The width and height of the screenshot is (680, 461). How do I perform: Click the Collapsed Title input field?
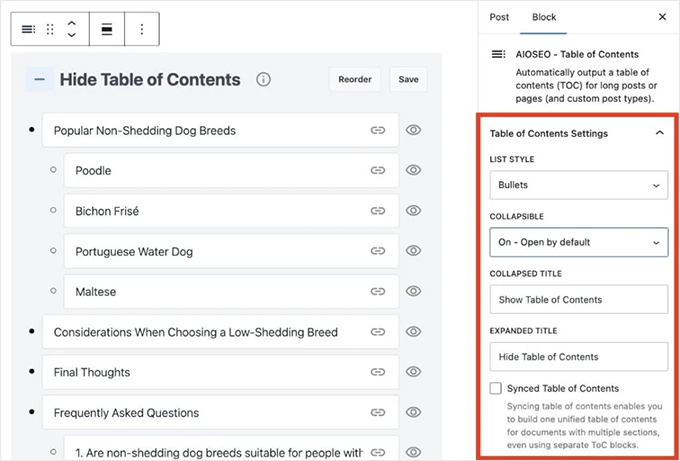click(578, 299)
